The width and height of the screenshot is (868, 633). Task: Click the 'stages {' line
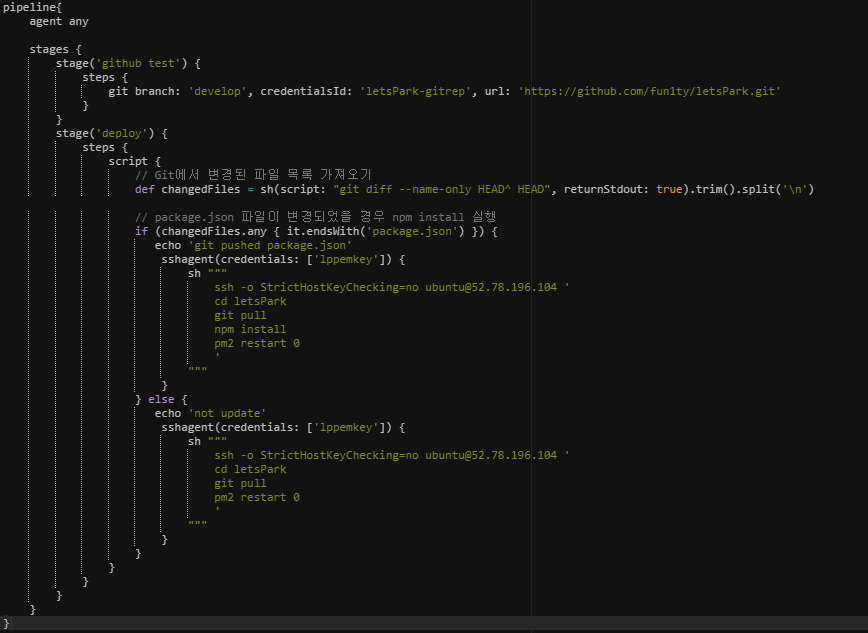(55, 49)
